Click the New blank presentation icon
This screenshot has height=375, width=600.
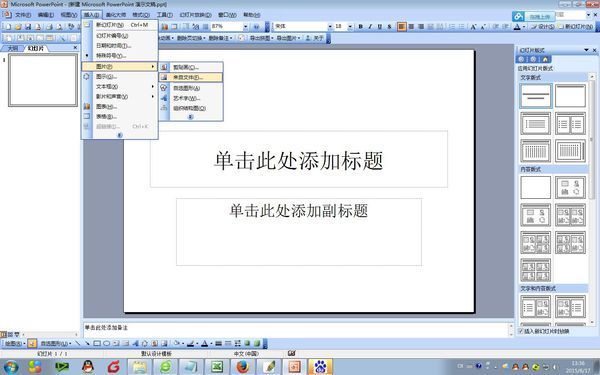pos(7,27)
